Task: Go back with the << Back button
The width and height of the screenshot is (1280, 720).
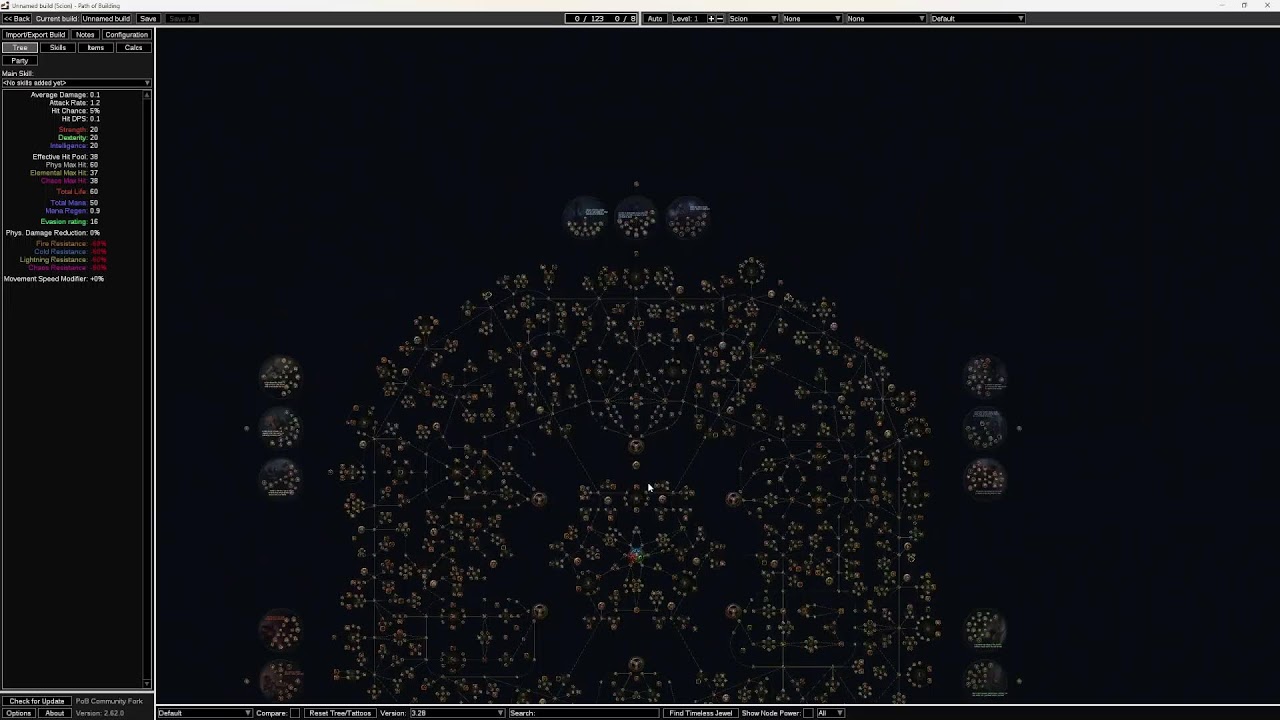Action: point(16,19)
